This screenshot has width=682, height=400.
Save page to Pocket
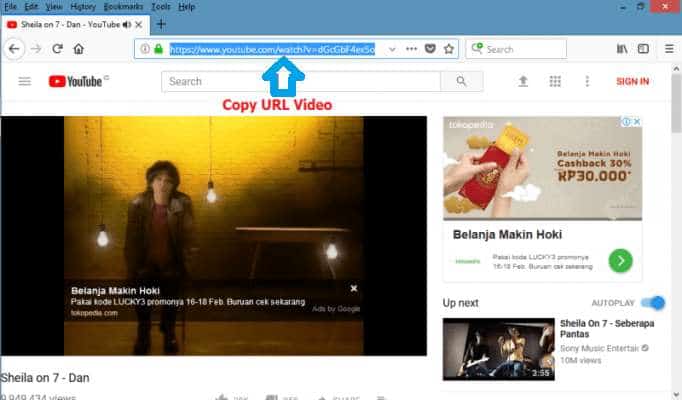click(430, 49)
